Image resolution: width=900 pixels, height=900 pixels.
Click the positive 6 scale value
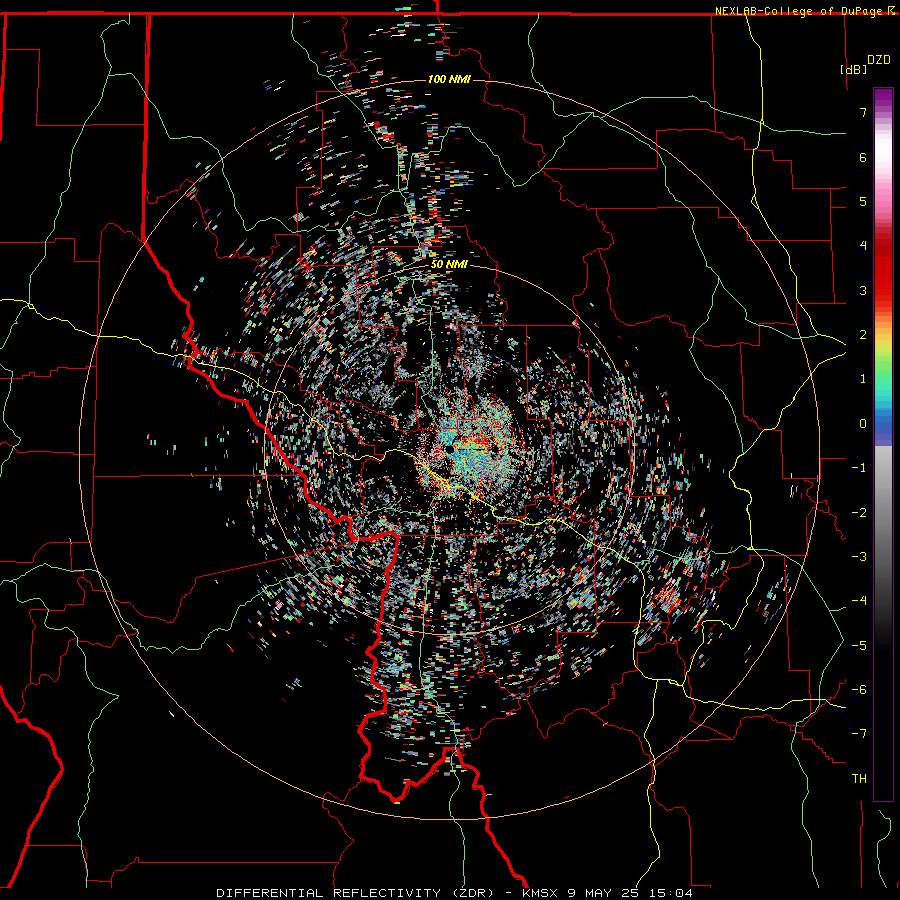point(863,157)
